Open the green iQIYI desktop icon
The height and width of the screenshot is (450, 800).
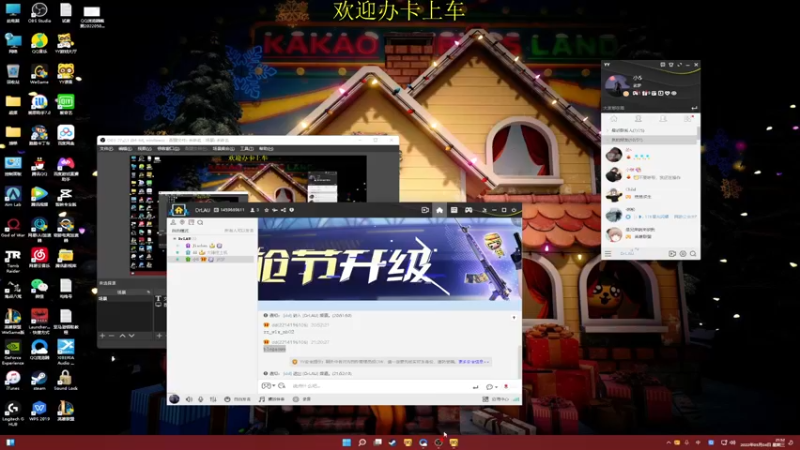tap(65, 104)
